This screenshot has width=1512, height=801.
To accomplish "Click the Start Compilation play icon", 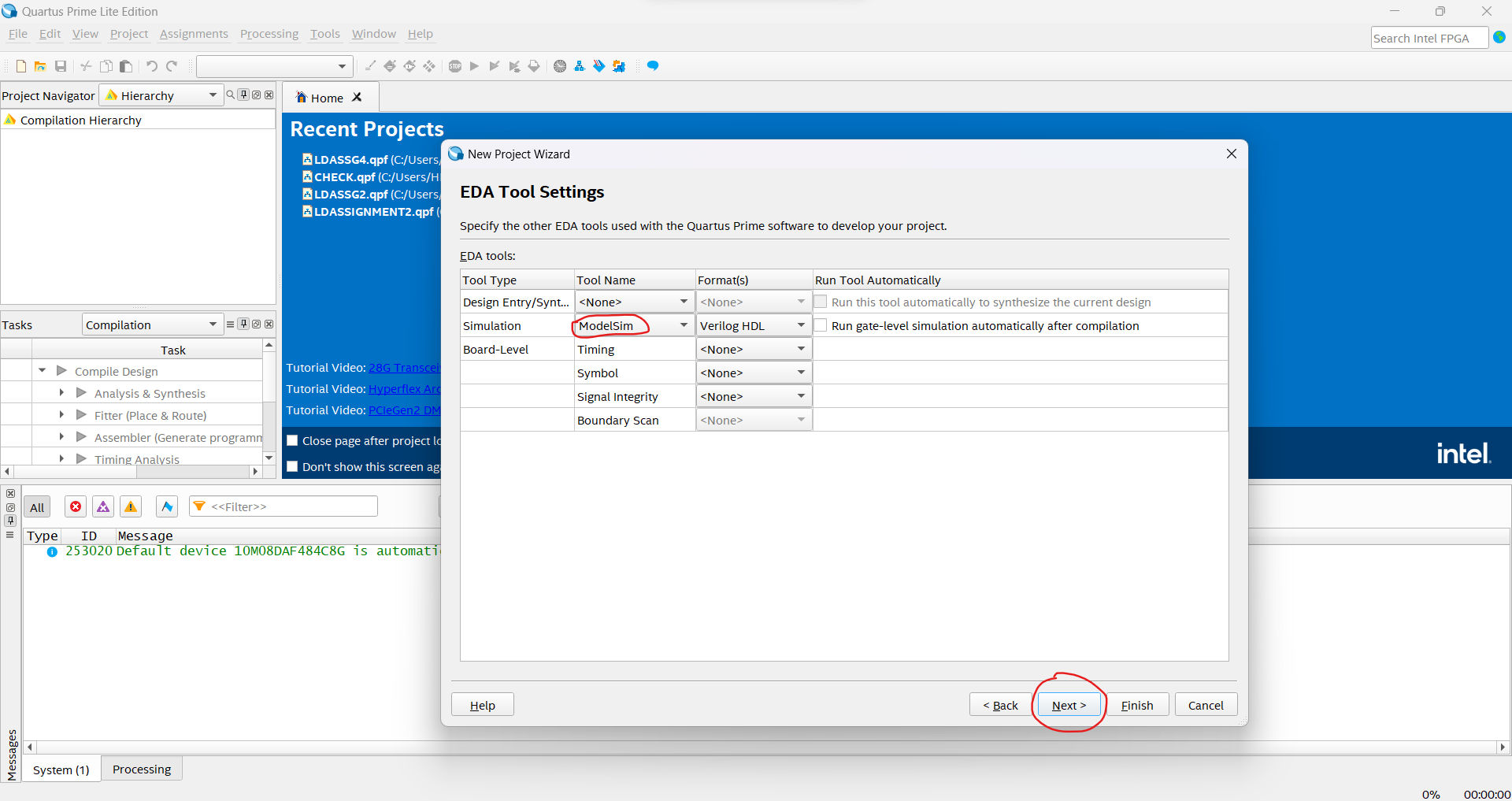I will (x=474, y=66).
